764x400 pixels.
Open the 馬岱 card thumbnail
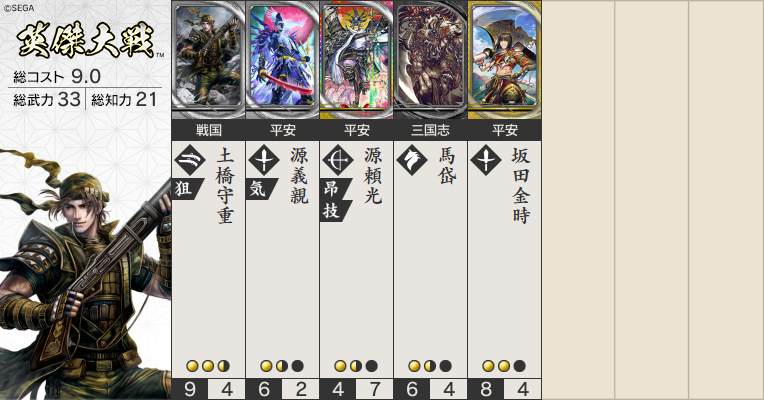pyautogui.click(x=431, y=59)
